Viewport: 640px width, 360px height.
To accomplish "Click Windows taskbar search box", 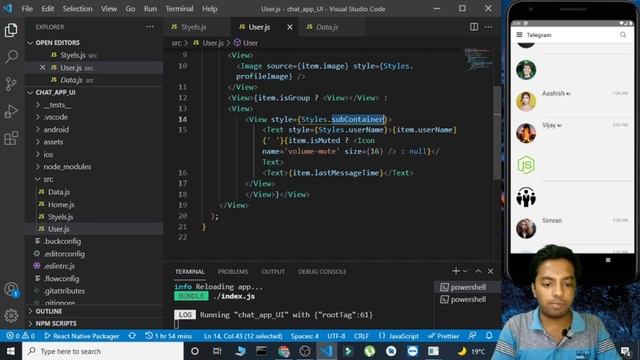I will tap(103, 351).
